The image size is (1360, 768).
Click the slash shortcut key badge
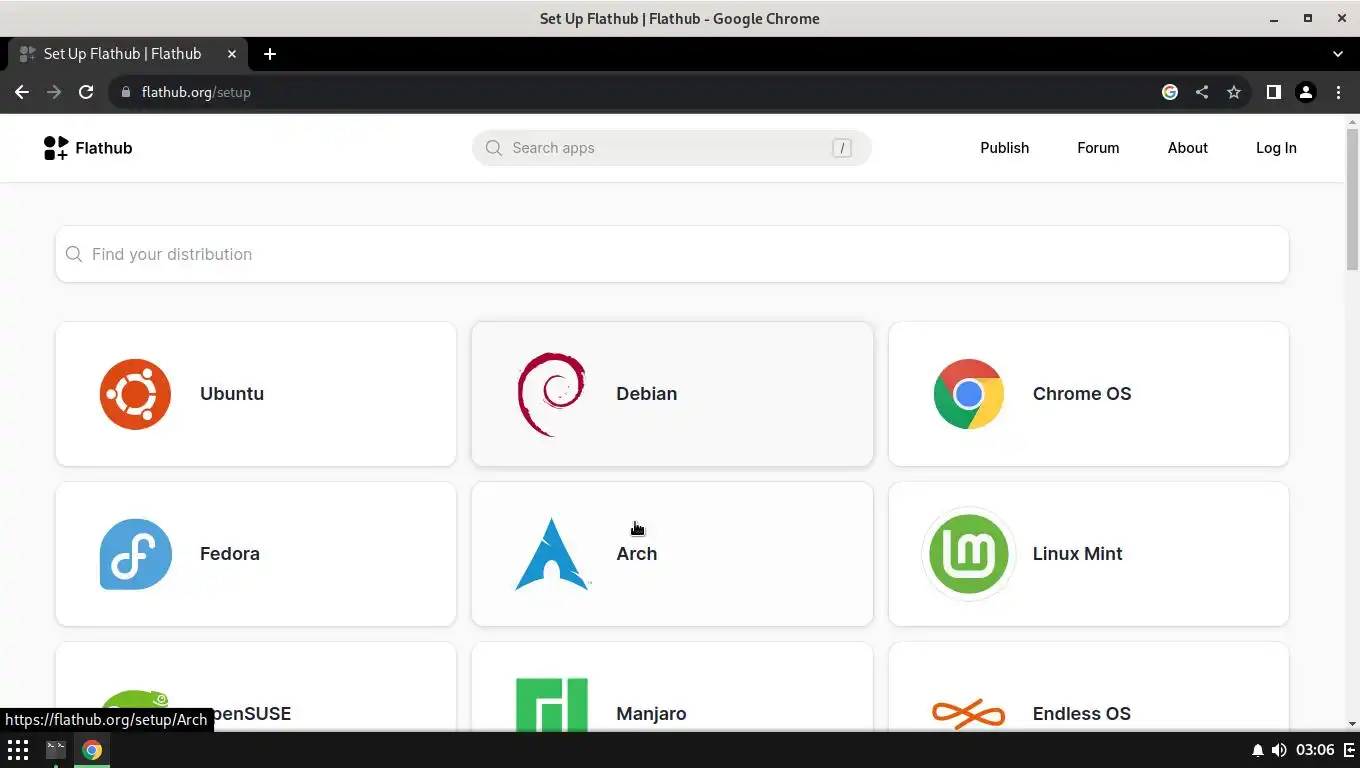click(842, 148)
